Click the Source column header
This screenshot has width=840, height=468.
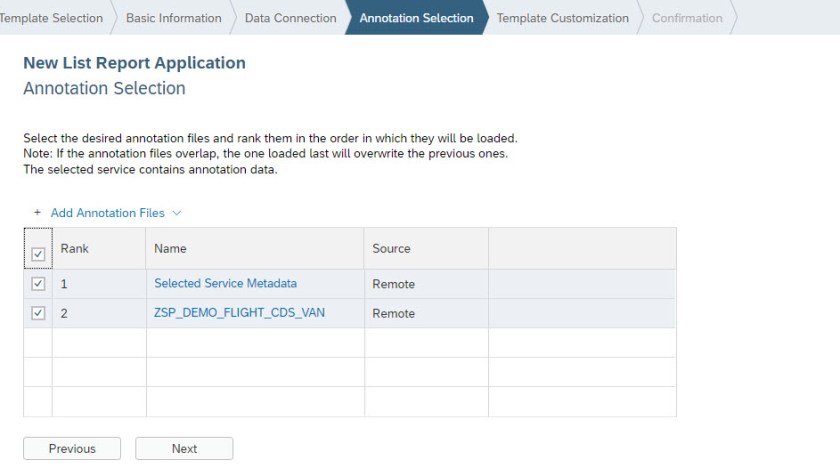coord(391,248)
